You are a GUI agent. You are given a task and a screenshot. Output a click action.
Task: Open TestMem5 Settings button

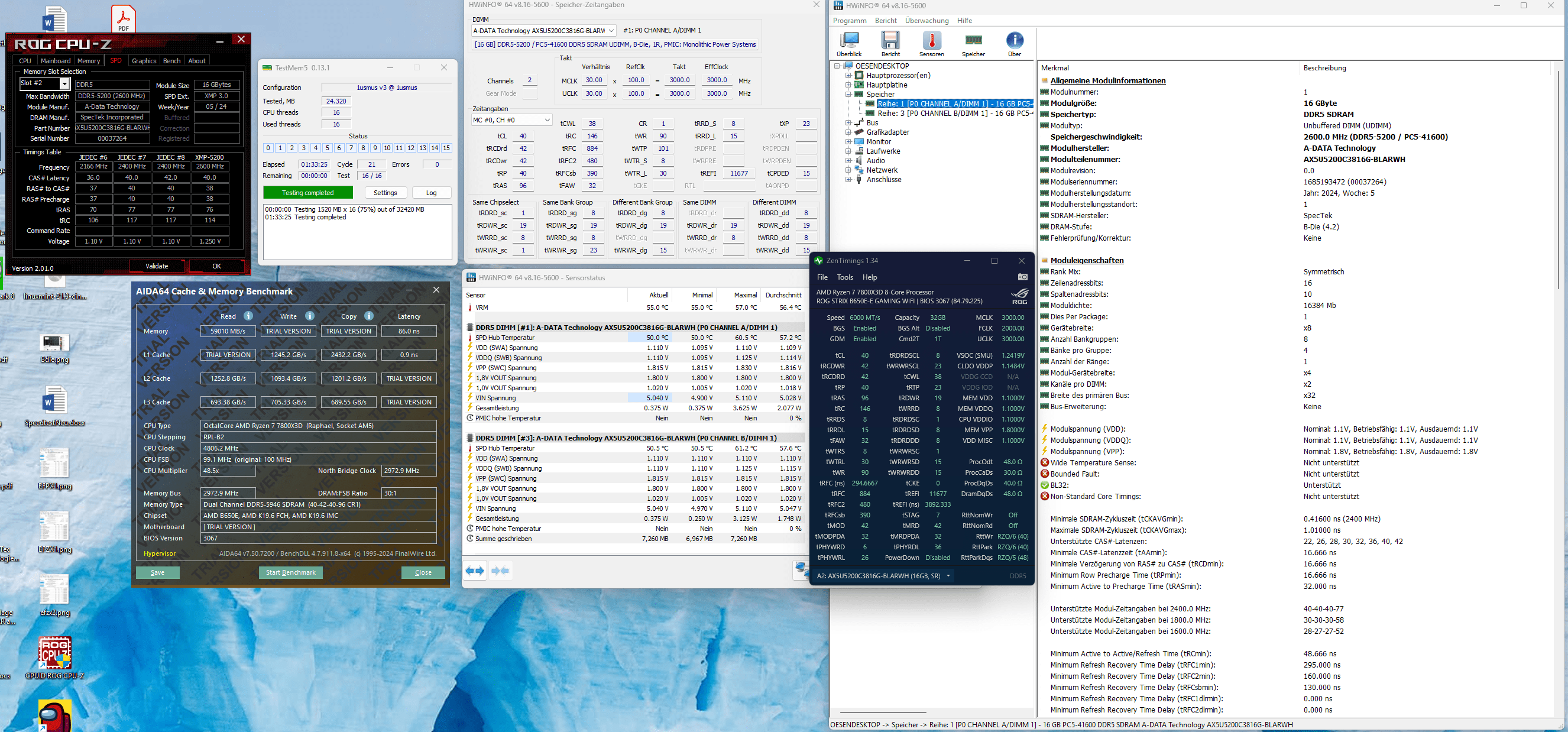[385, 193]
